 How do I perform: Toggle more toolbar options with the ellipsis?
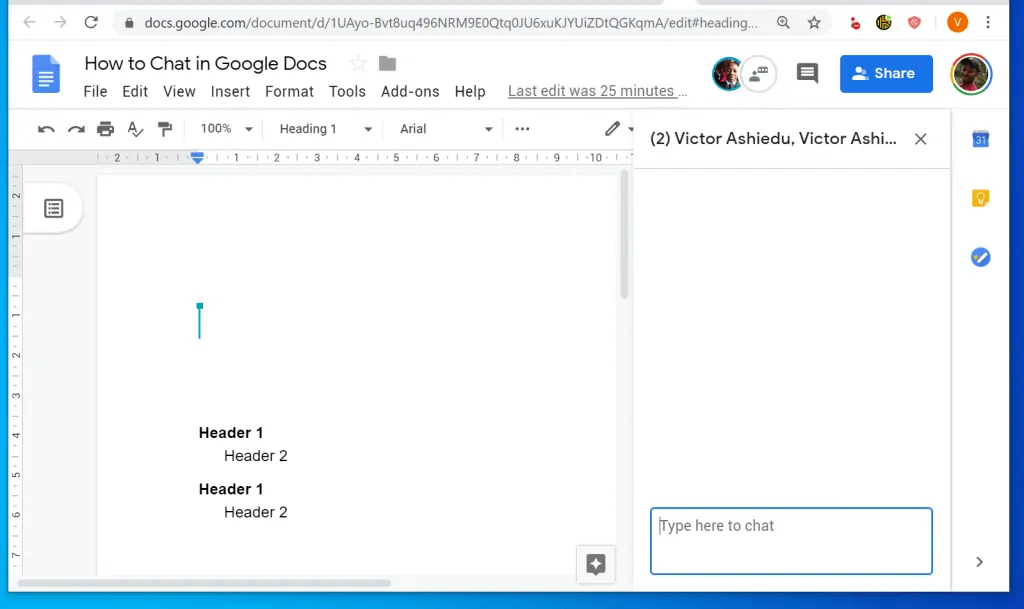click(521, 129)
